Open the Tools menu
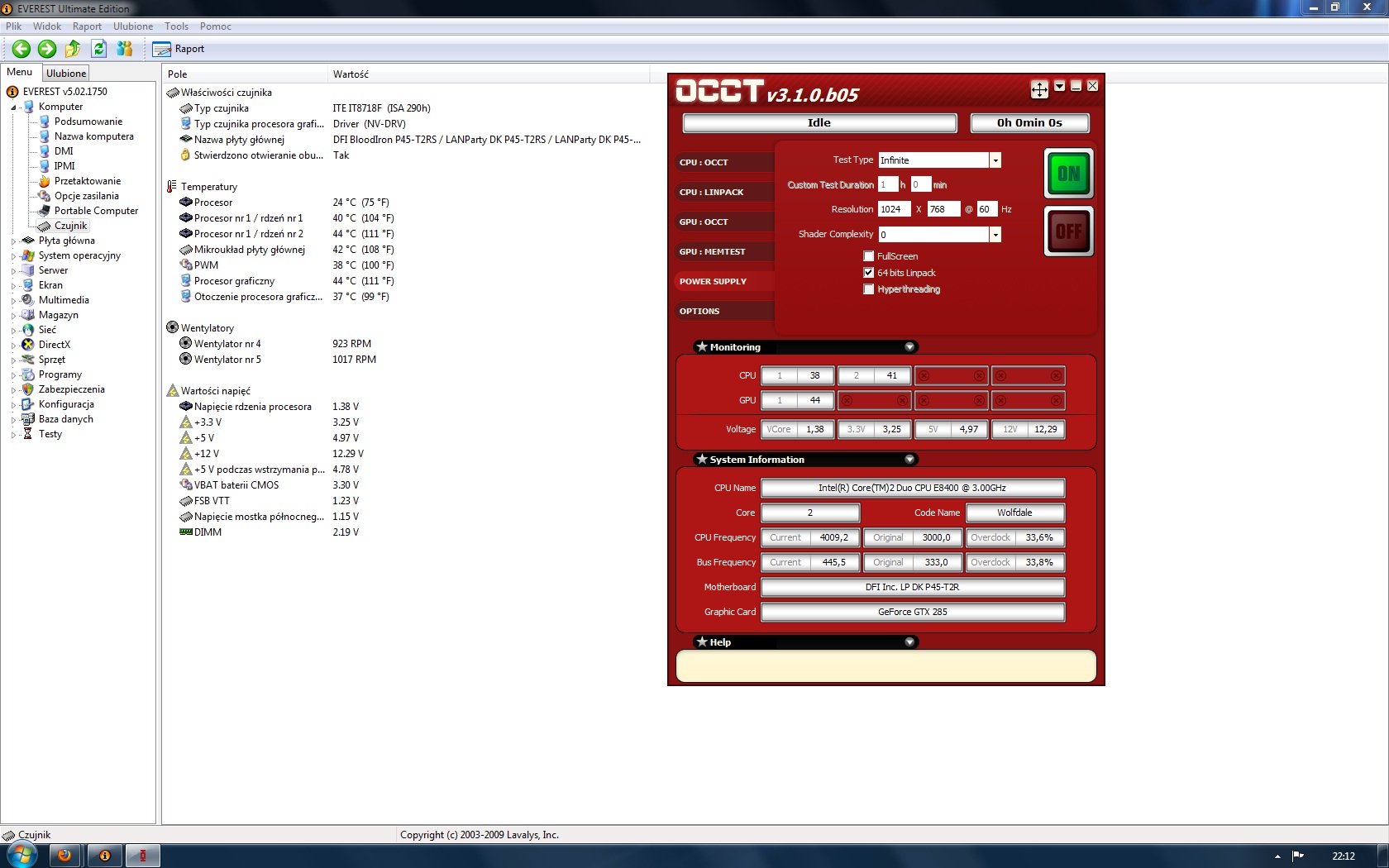 (176, 26)
